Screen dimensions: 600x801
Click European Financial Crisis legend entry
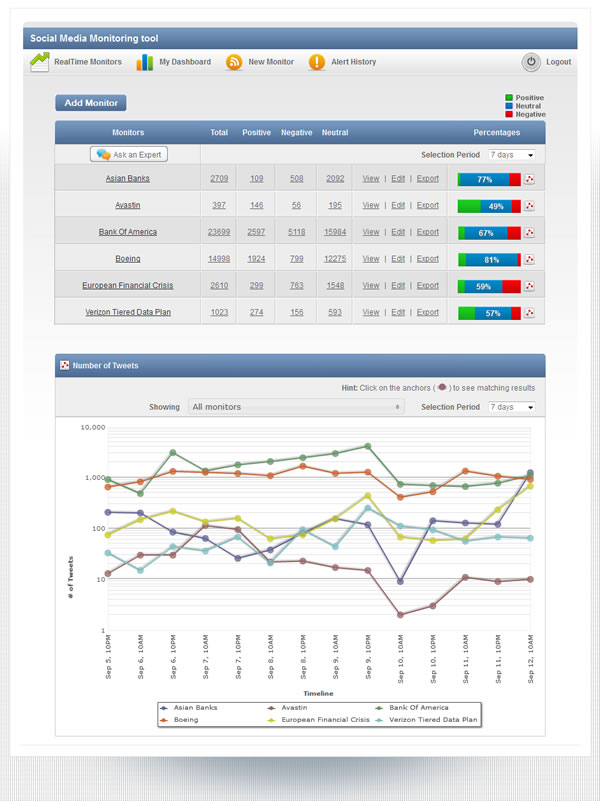pos(319,720)
